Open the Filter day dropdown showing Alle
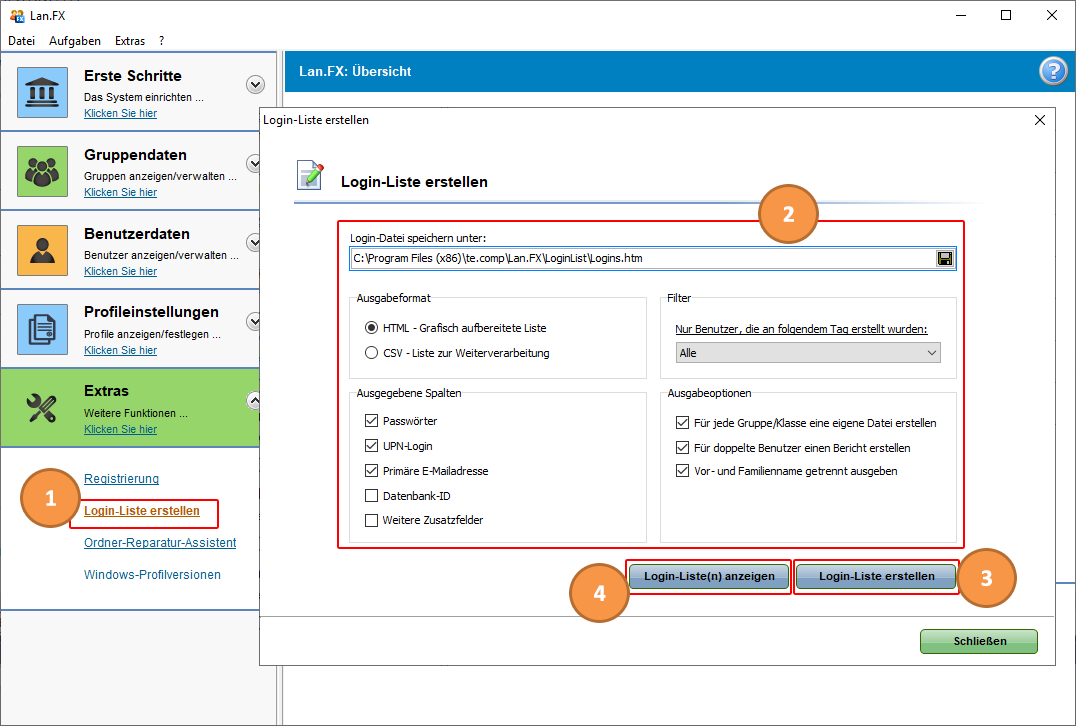Viewport: 1076px width, 726px height. click(808, 353)
